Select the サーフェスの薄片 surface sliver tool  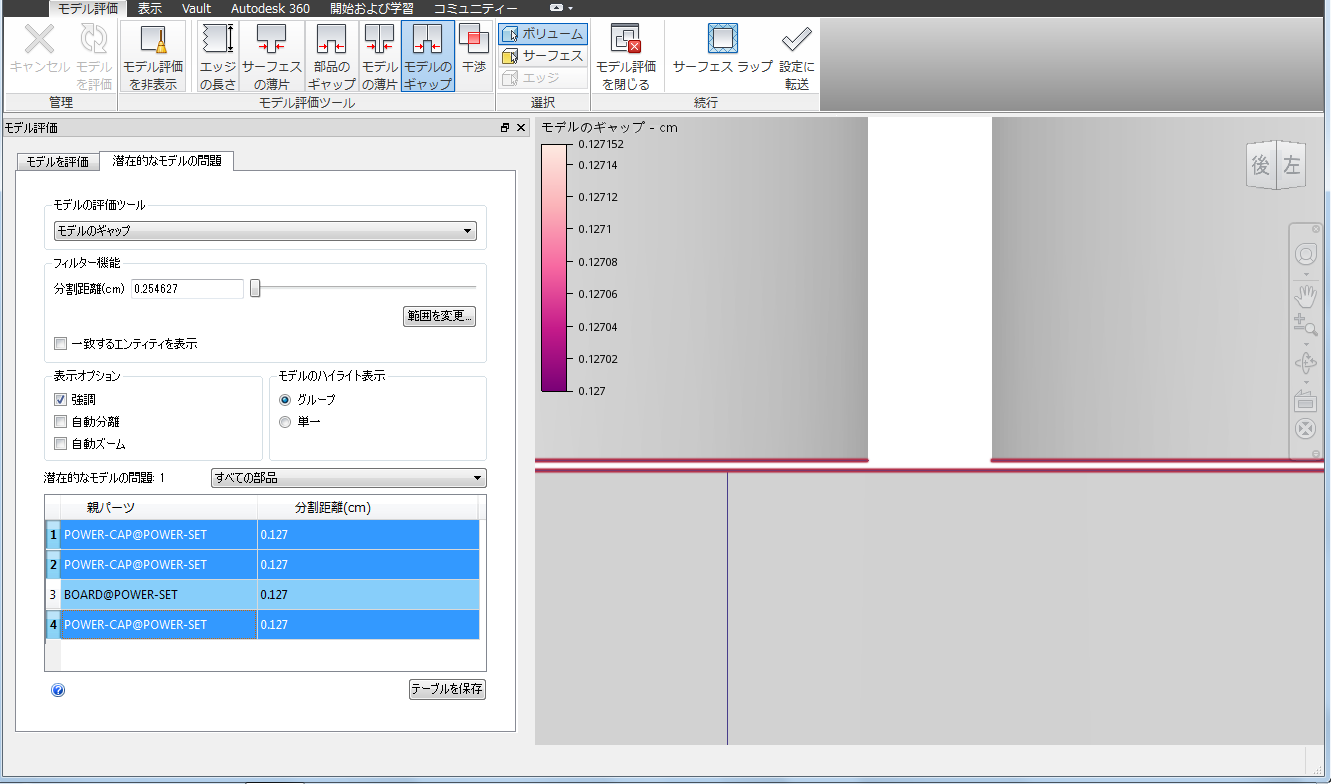(x=271, y=57)
